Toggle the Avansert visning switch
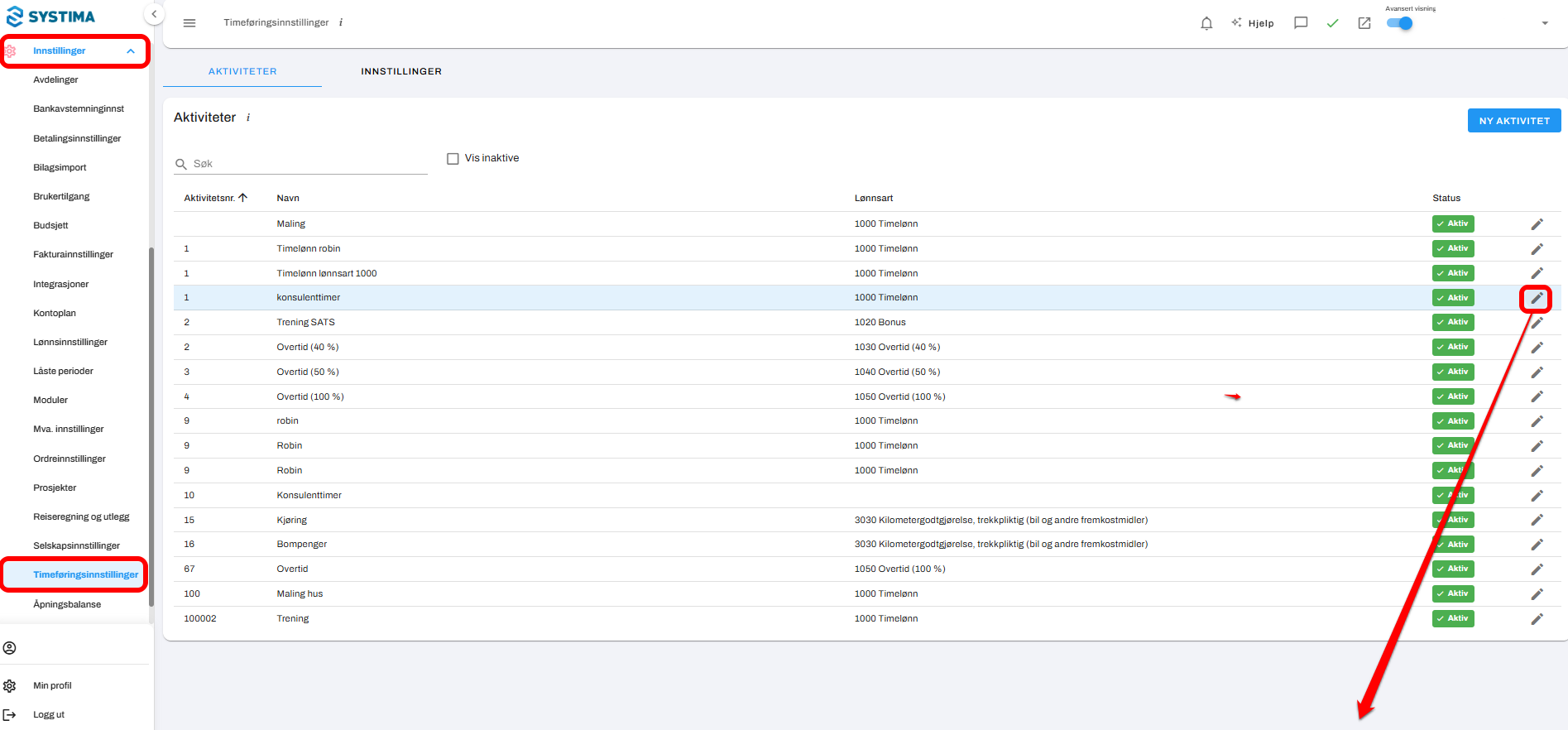 [1400, 23]
